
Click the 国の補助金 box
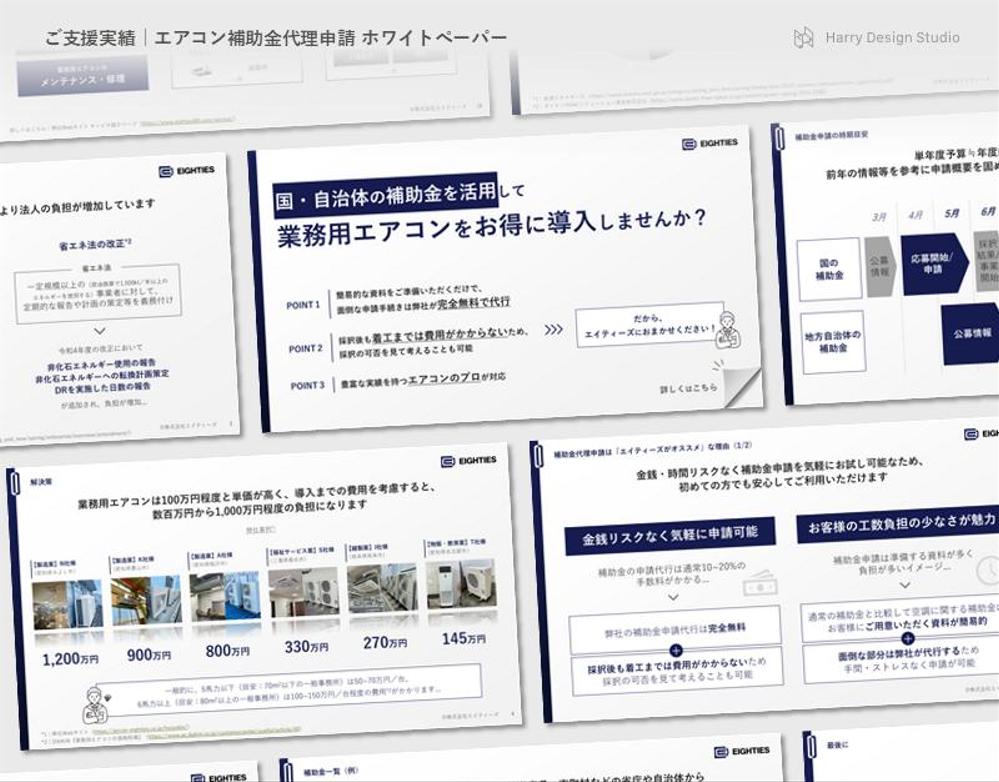coord(830,269)
